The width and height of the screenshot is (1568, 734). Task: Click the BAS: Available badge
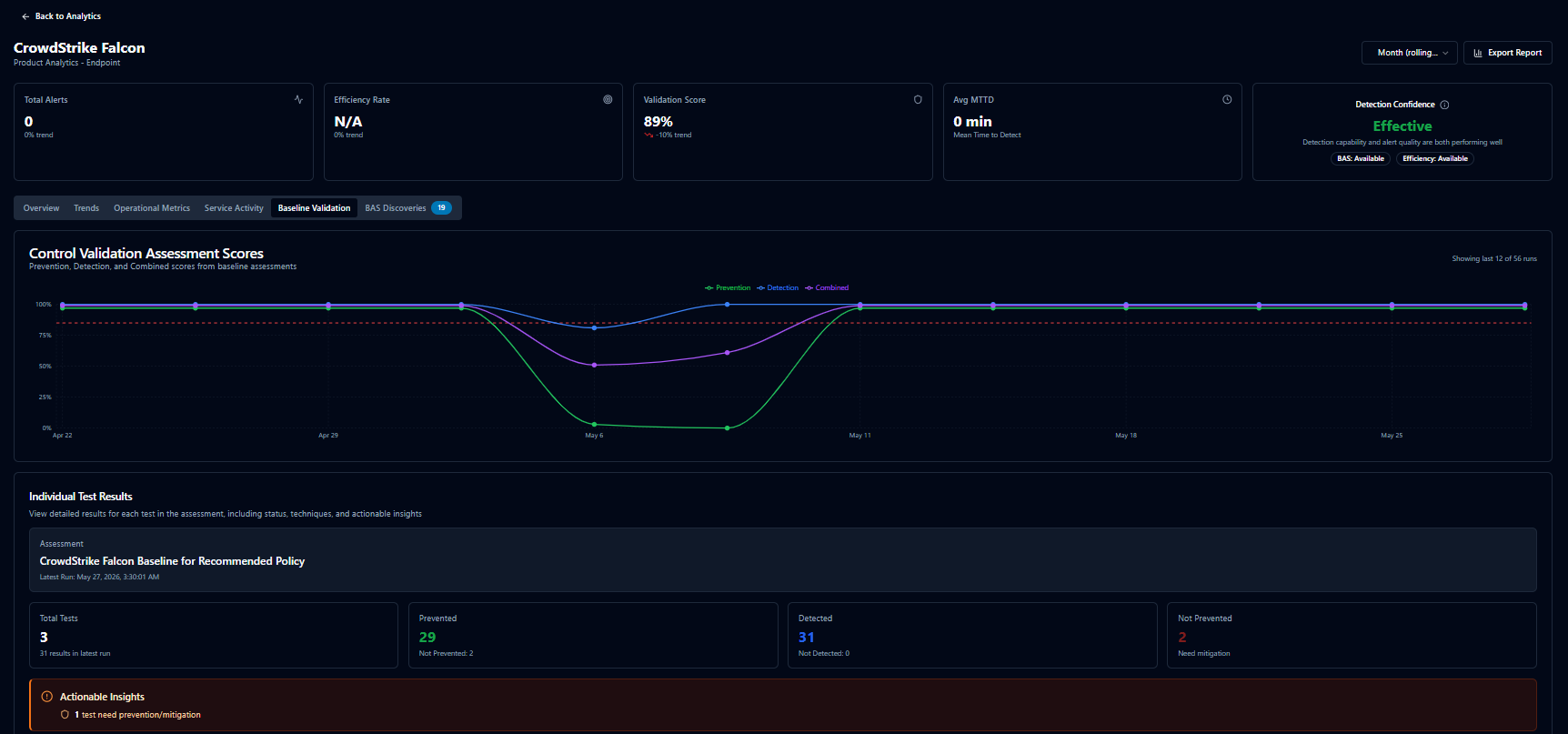pos(1361,158)
